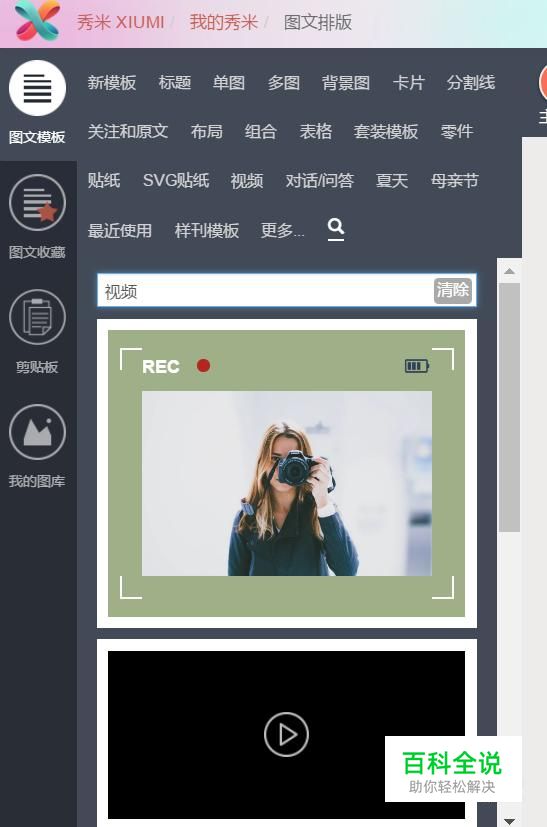Select 卡片 category

[x=409, y=82]
